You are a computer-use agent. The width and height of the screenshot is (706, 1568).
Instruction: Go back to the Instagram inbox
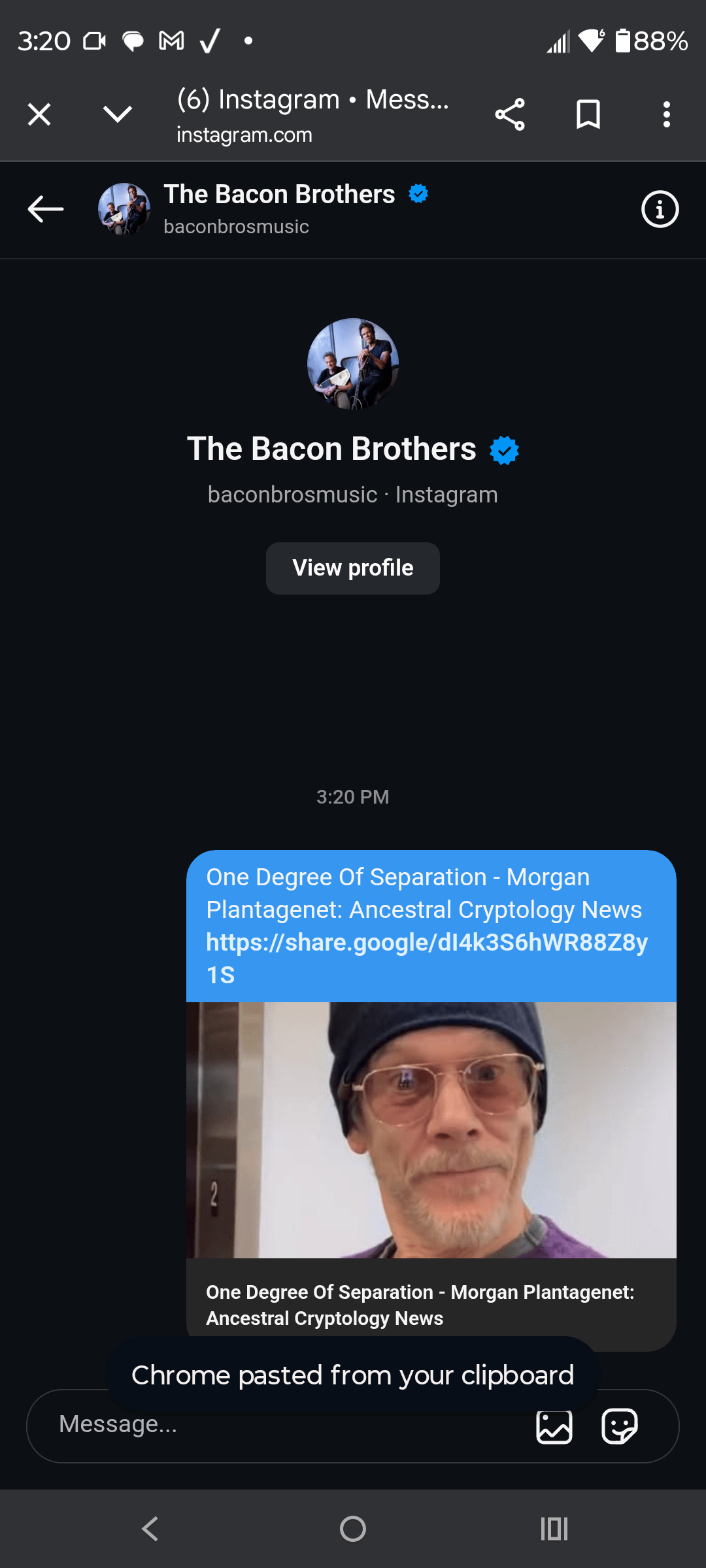[x=46, y=209]
